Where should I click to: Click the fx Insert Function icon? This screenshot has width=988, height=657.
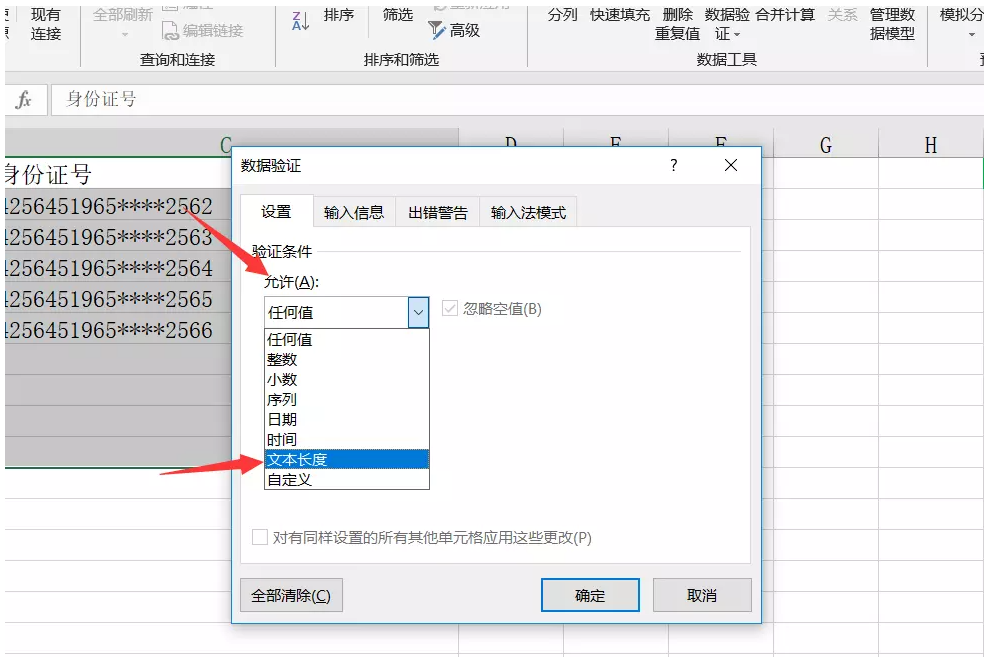[x=26, y=99]
